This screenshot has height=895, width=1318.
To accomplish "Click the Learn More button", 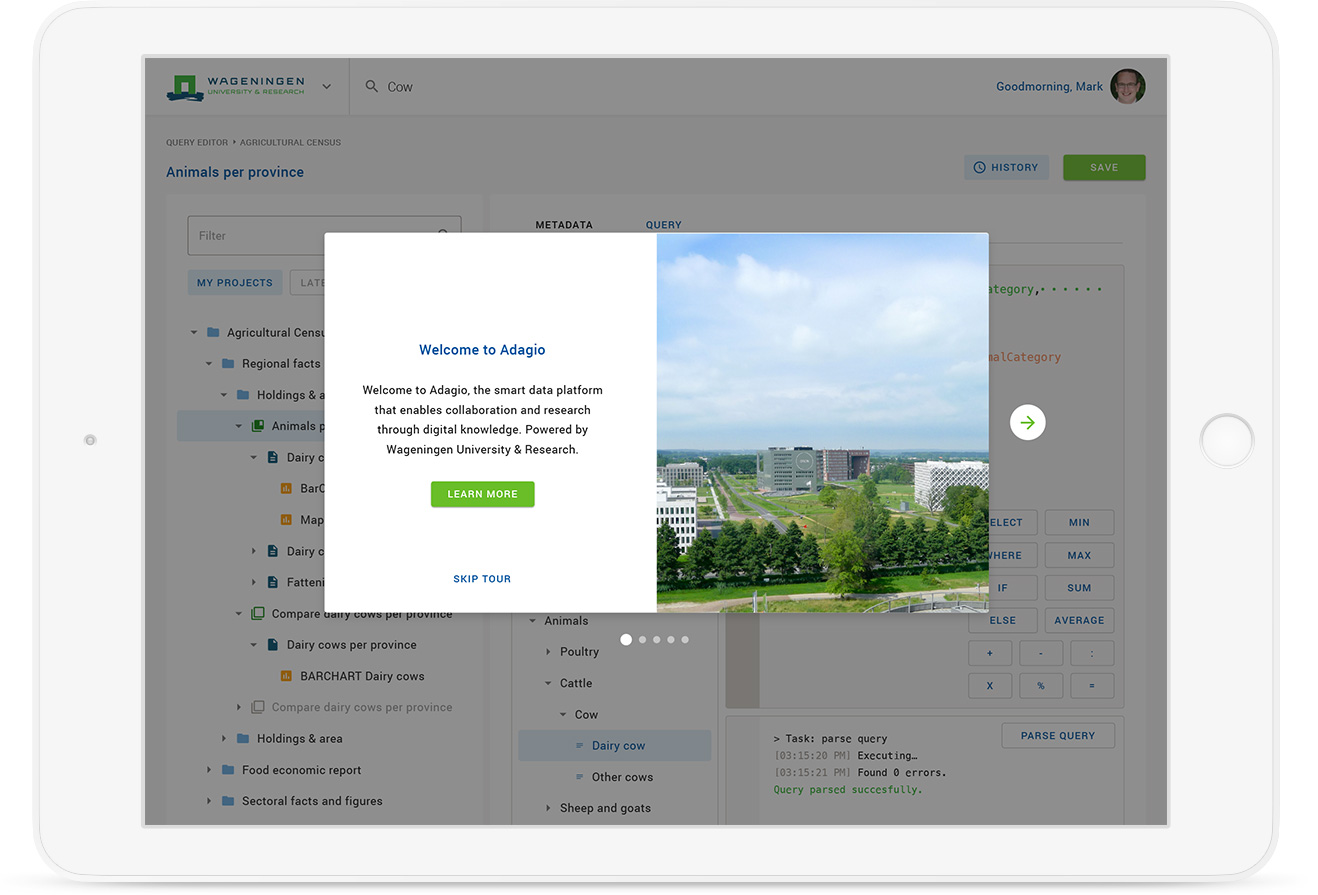I will pos(483,494).
